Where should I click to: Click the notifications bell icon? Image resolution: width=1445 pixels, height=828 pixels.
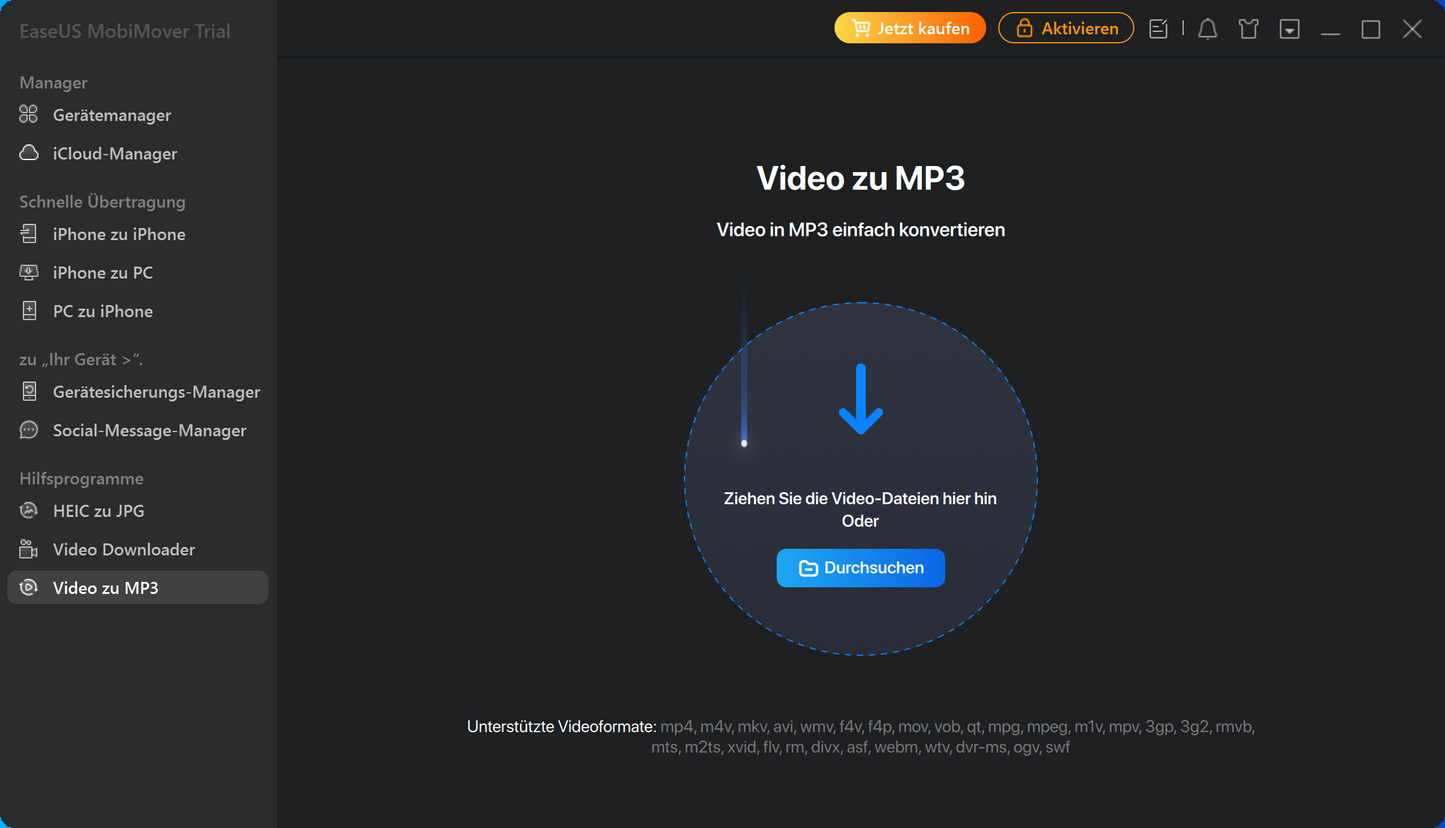(1207, 29)
